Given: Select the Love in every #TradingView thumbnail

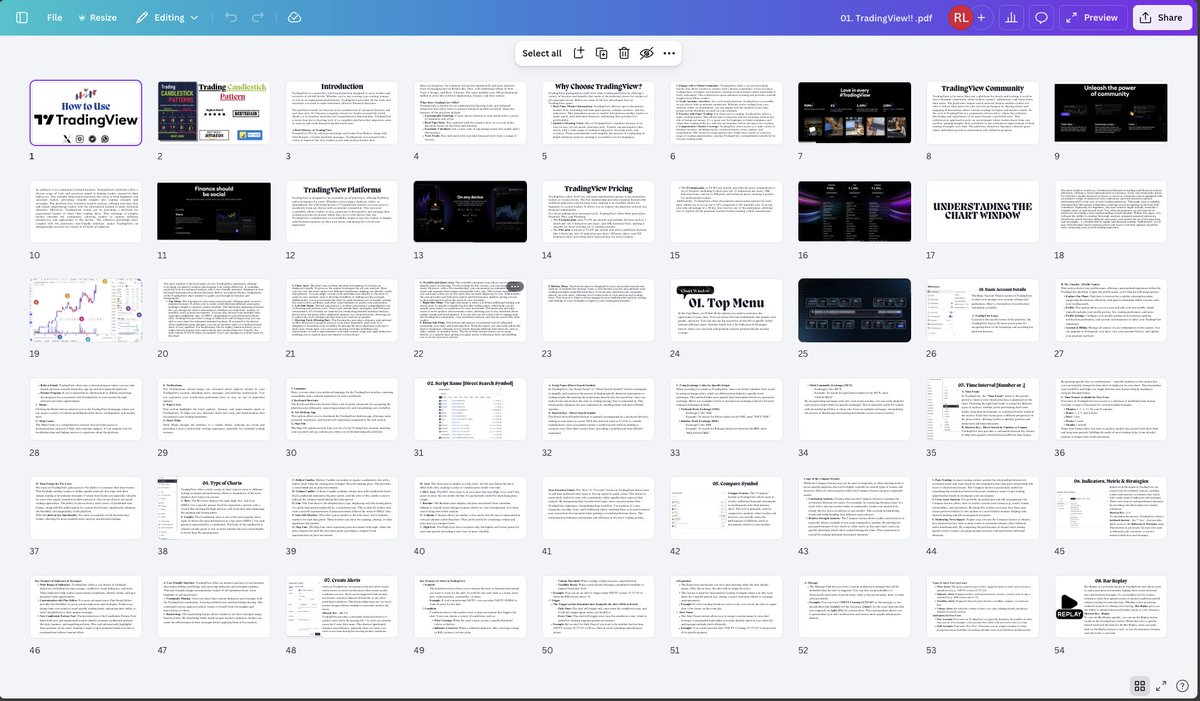Looking at the screenshot, I should 854,112.
